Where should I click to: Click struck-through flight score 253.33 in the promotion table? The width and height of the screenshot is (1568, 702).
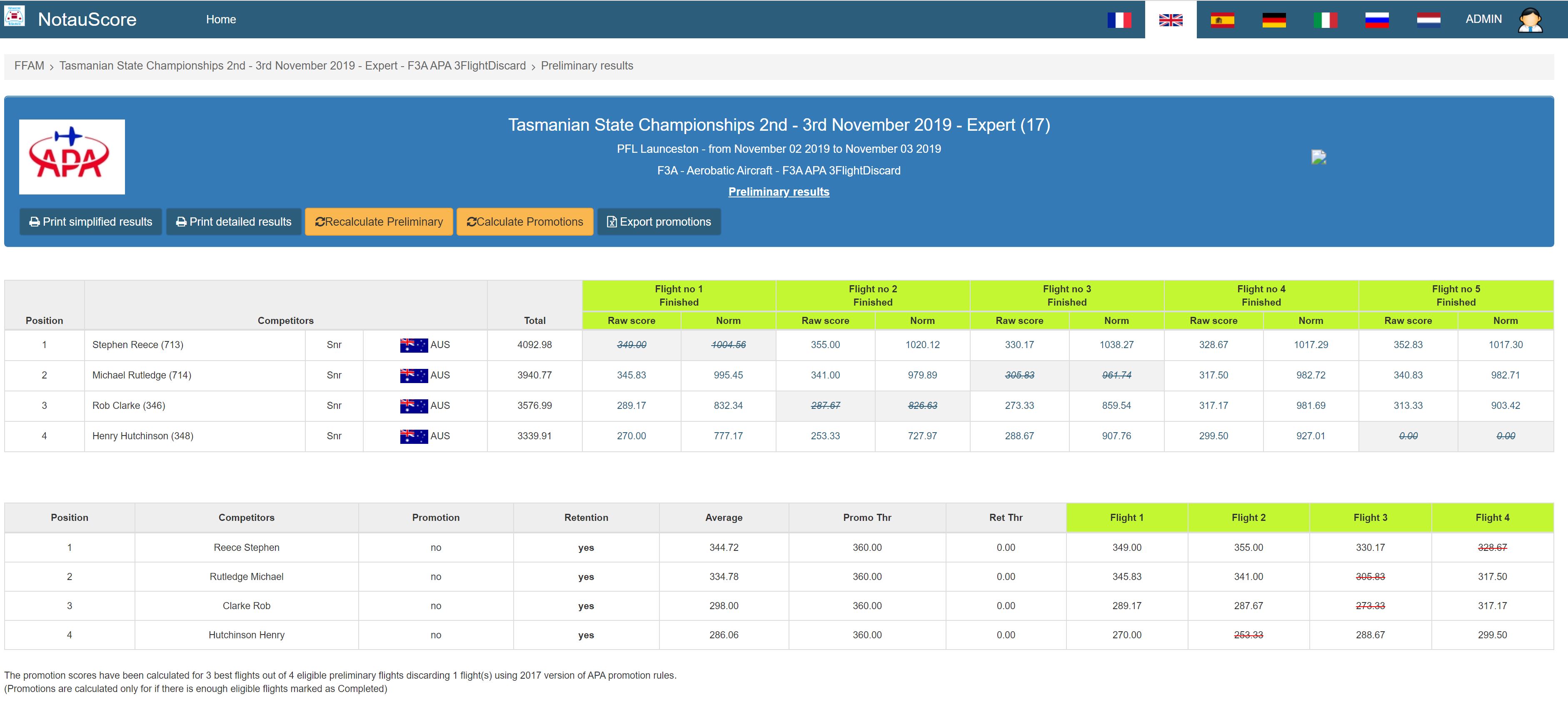tap(1248, 635)
